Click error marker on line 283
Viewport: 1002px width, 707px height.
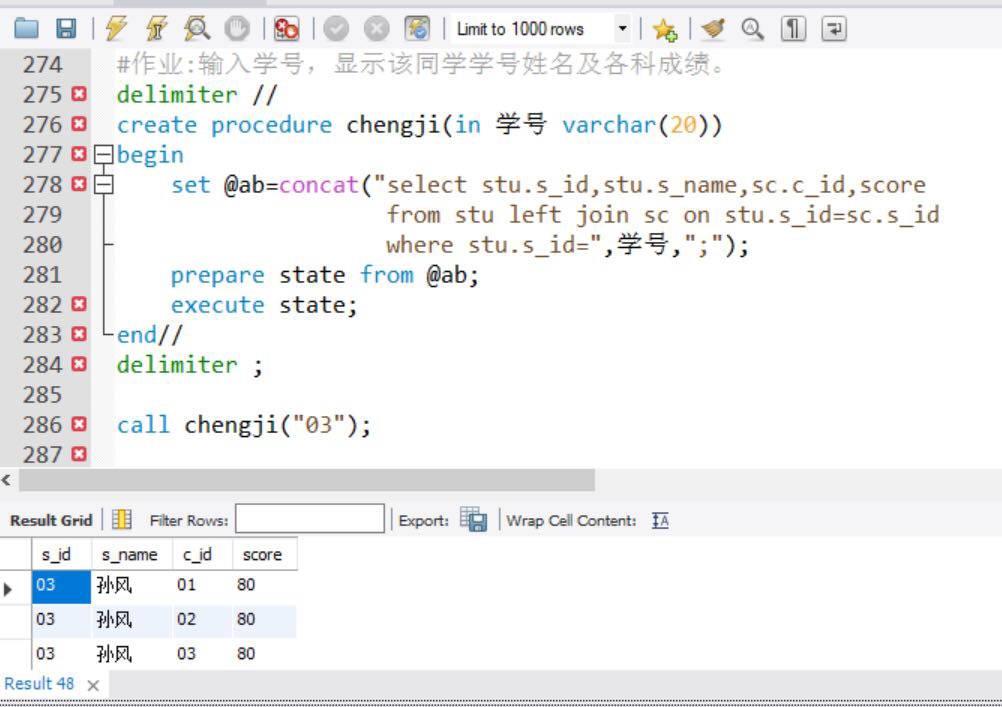coord(79,334)
